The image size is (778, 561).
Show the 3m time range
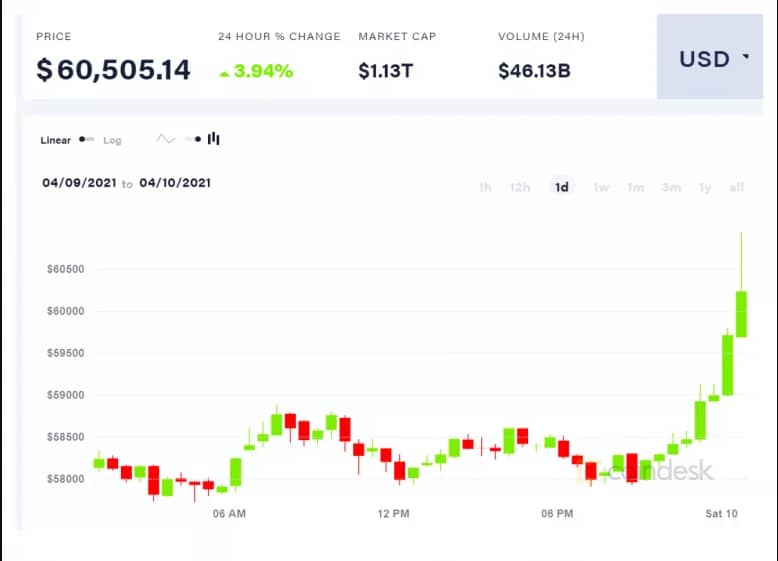(x=671, y=187)
